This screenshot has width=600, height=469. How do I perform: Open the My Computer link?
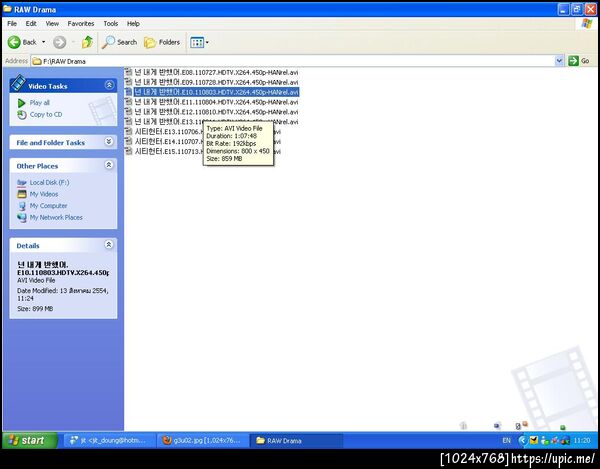coord(48,206)
